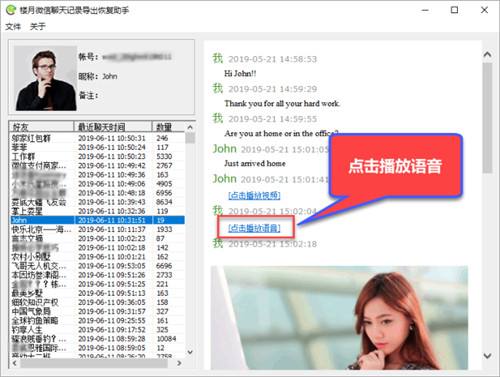This screenshot has height=377, width=500.
Task: Click the friend list horizontal scrollbar thumb
Action: [x=94, y=363]
